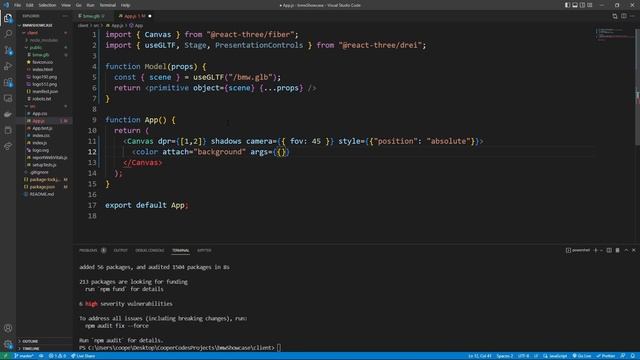
Task: Switch to the Output panel tab
Action: click(120, 250)
